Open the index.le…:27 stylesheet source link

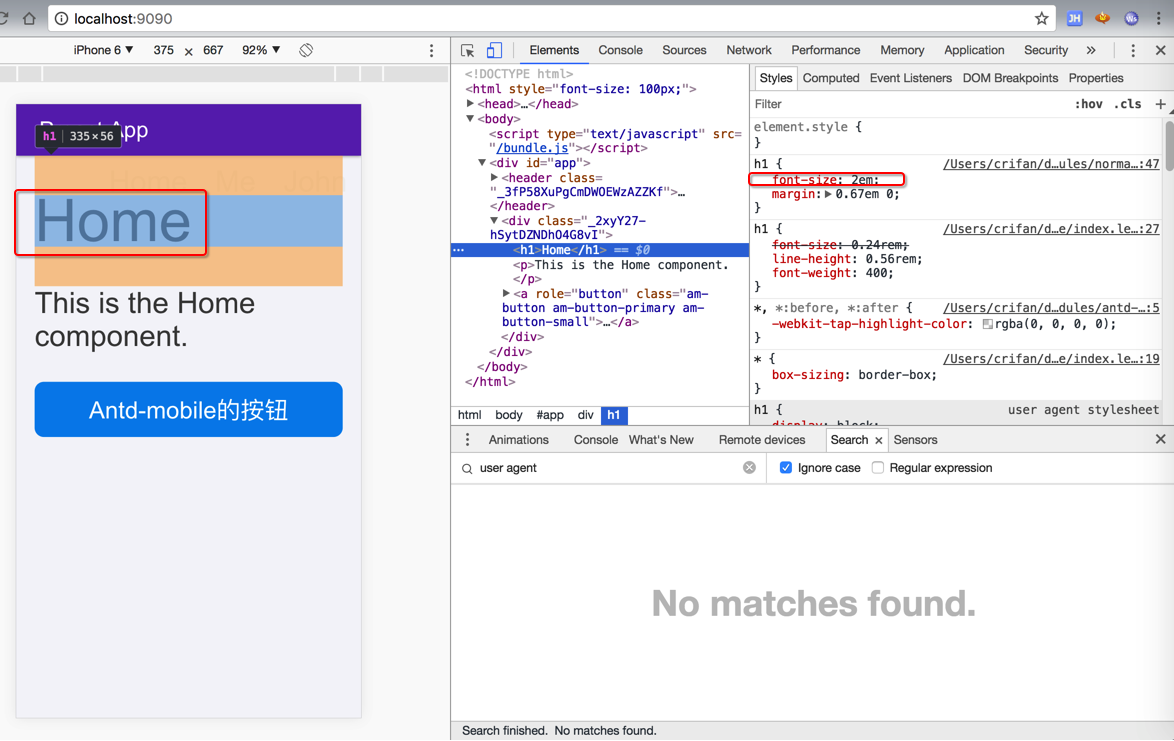1051,229
